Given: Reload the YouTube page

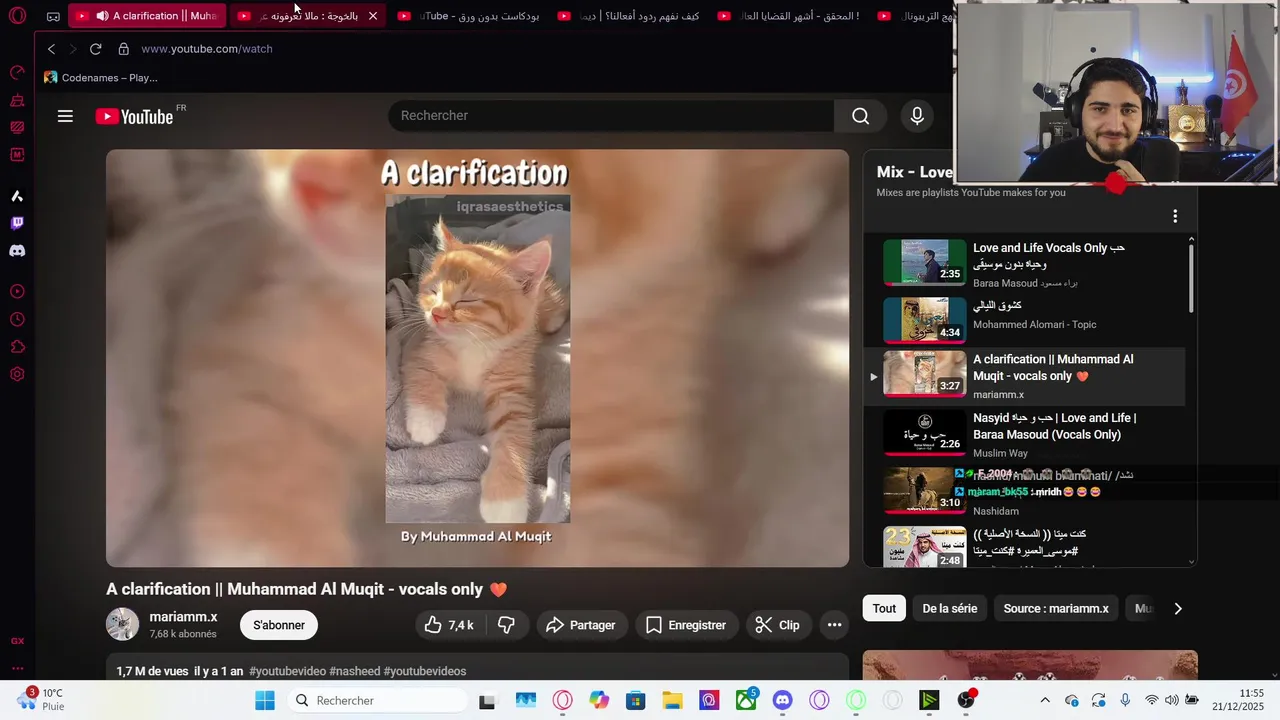Looking at the screenshot, I should pos(95,49).
